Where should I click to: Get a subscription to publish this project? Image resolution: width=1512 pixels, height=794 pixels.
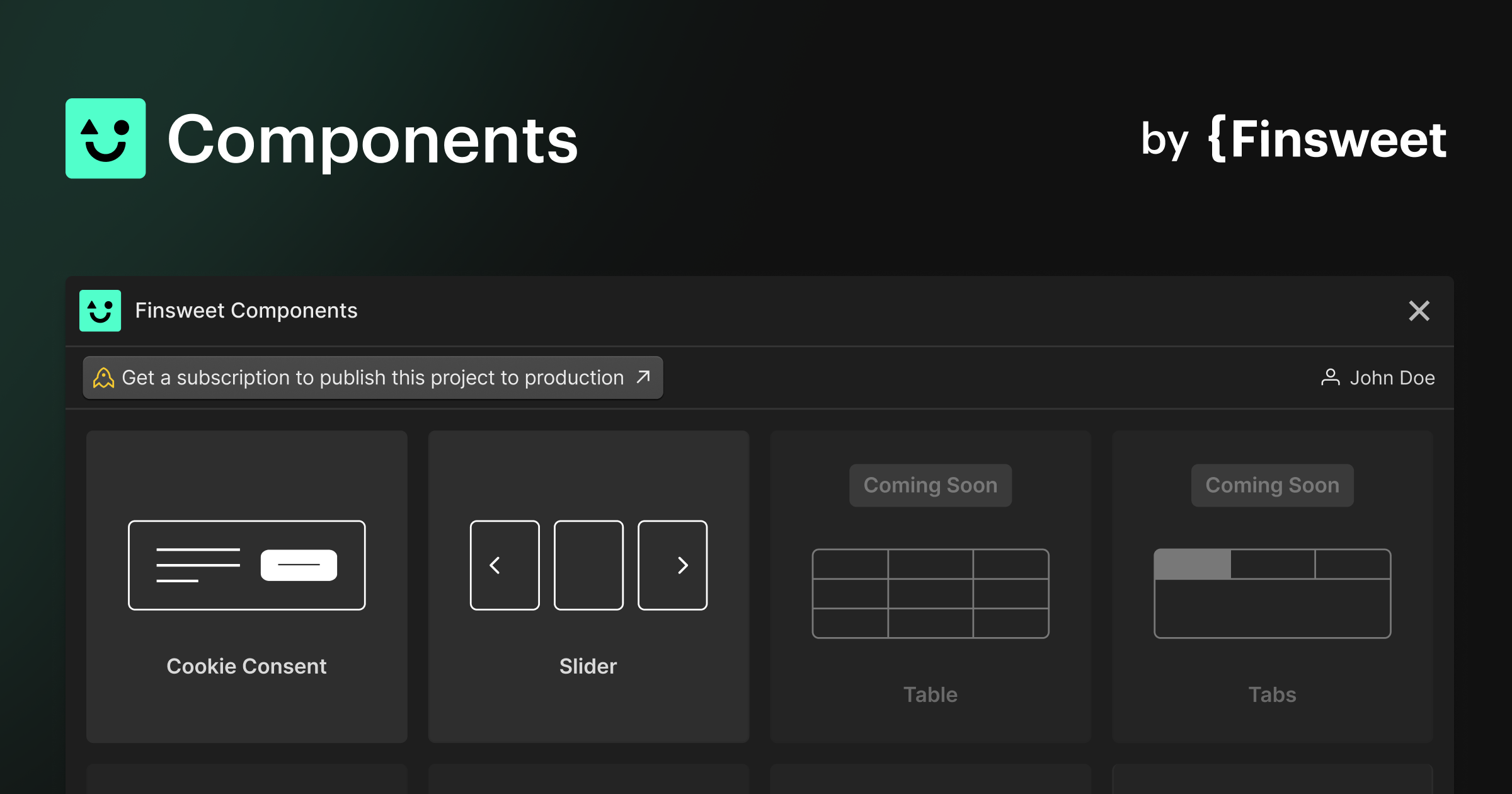coord(372,377)
